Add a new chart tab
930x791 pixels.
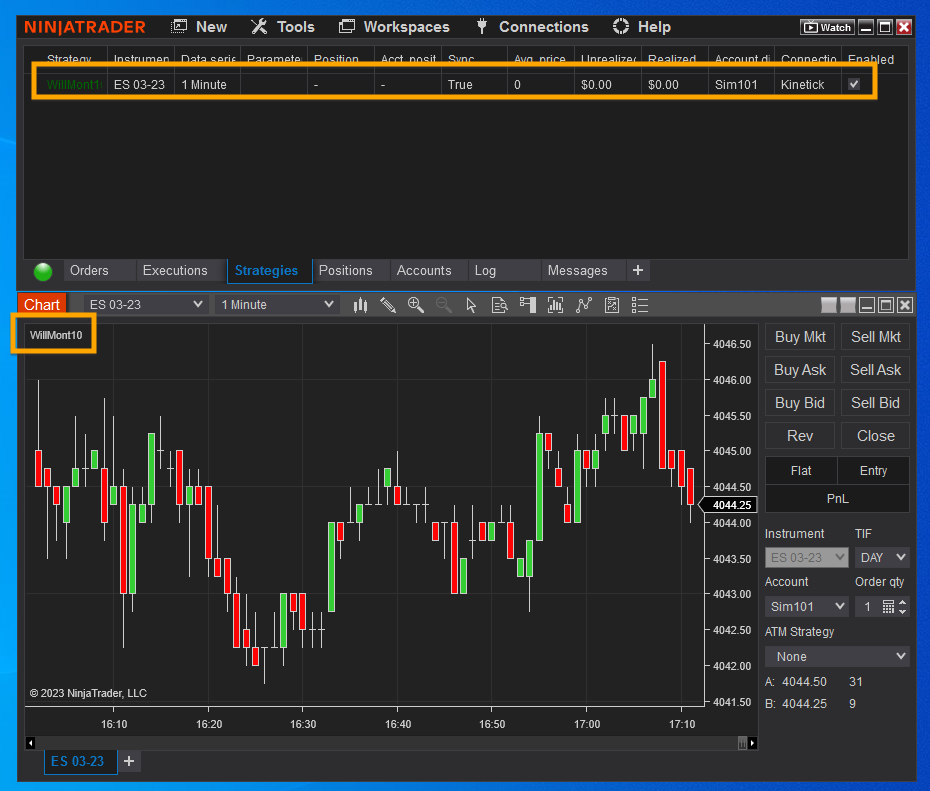(129, 761)
